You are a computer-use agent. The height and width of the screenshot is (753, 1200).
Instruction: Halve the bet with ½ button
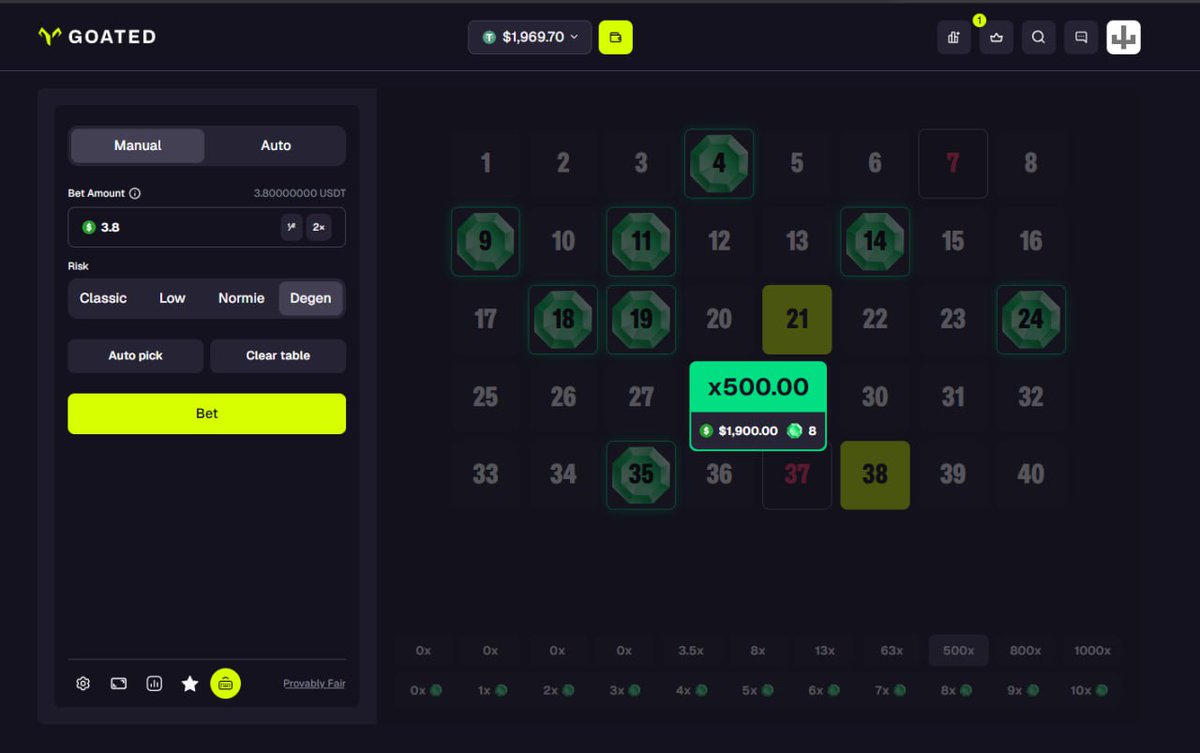point(291,227)
